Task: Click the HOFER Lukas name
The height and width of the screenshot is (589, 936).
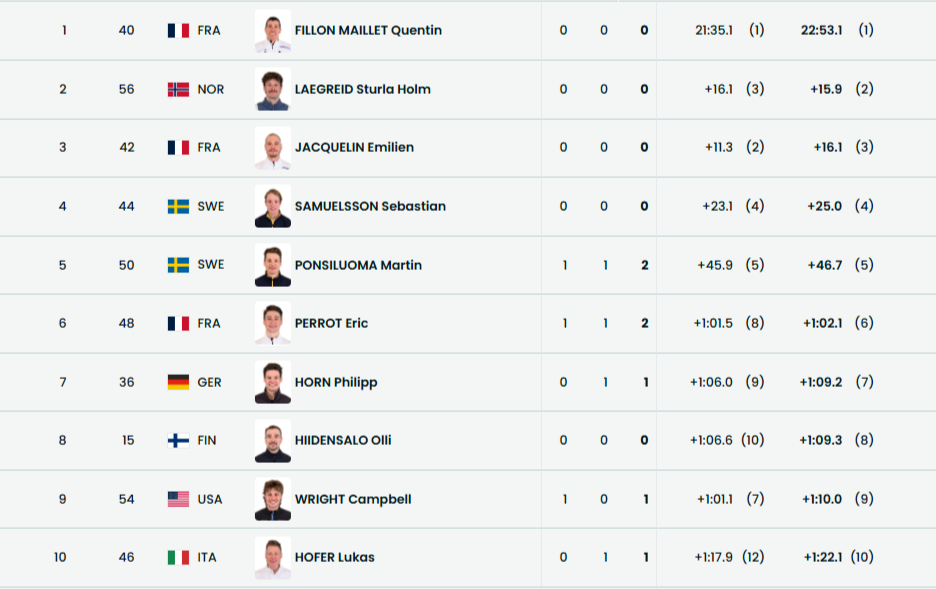Action: tap(335, 557)
